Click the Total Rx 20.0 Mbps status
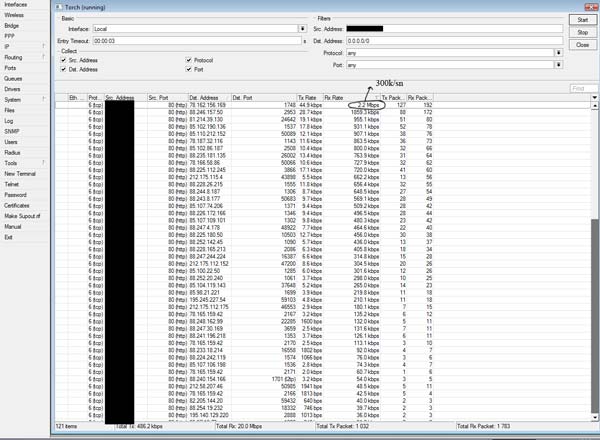The width and height of the screenshot is (600, 440). pyautogui.click(x=239, y=426)
